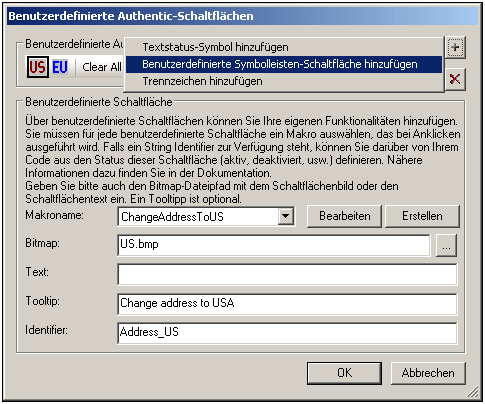This screenshot has height=404, width=485.
Task: Focus the Identifier field with Address_US
Action: coord(287,333)
